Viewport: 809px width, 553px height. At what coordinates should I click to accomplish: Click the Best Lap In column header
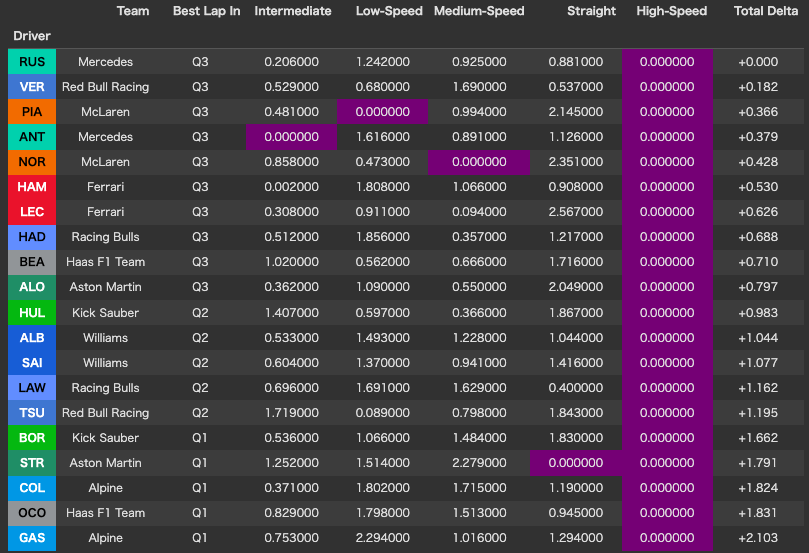pyautogui.click(x=206, y=11)
